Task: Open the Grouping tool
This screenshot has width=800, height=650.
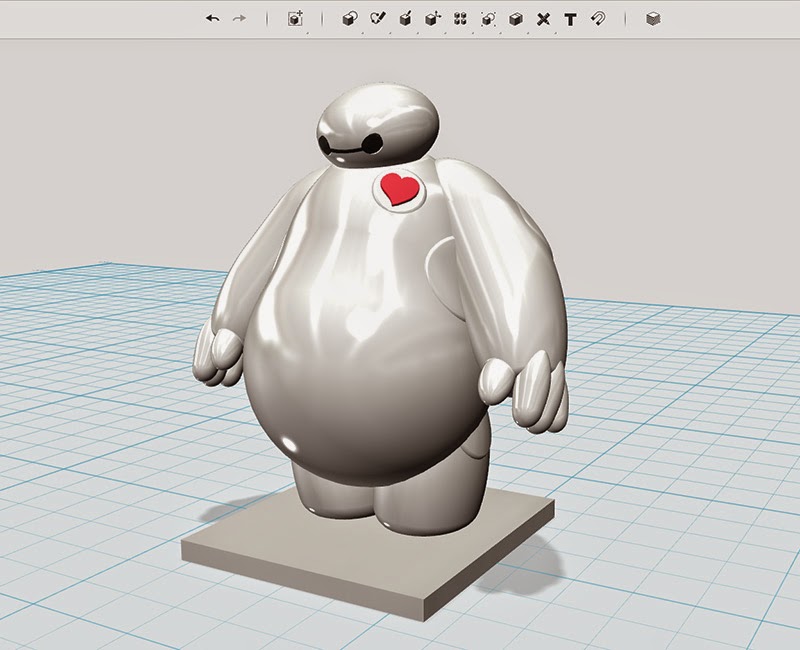Action: [x=488, y=19]
